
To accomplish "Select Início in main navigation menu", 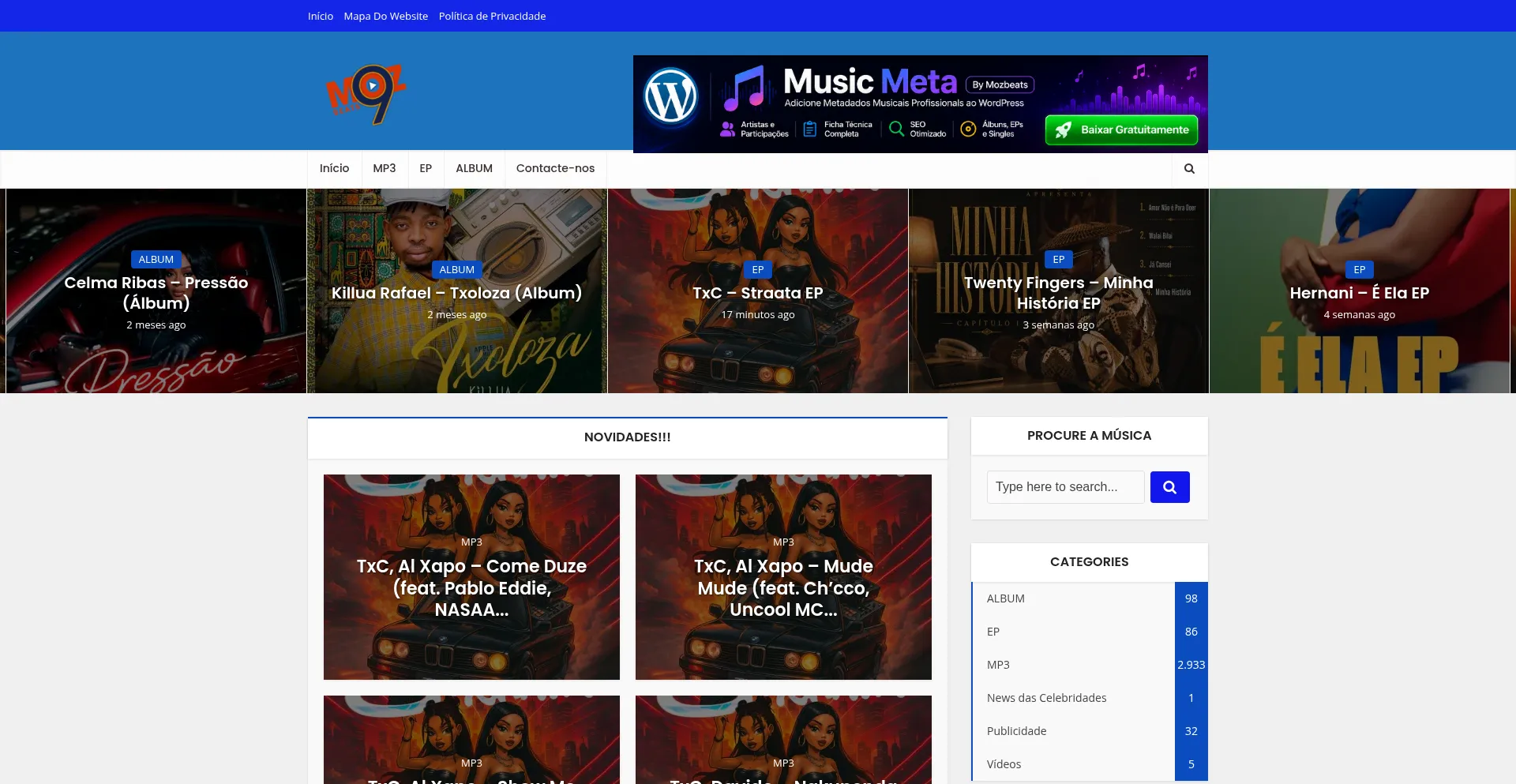I will (334, 168).
